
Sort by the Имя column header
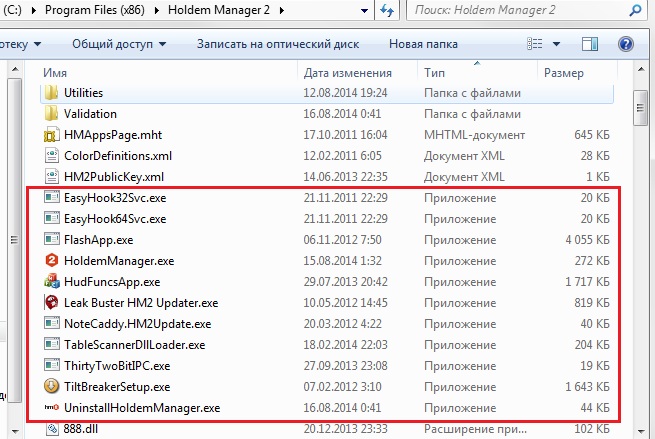pos(55,73)
